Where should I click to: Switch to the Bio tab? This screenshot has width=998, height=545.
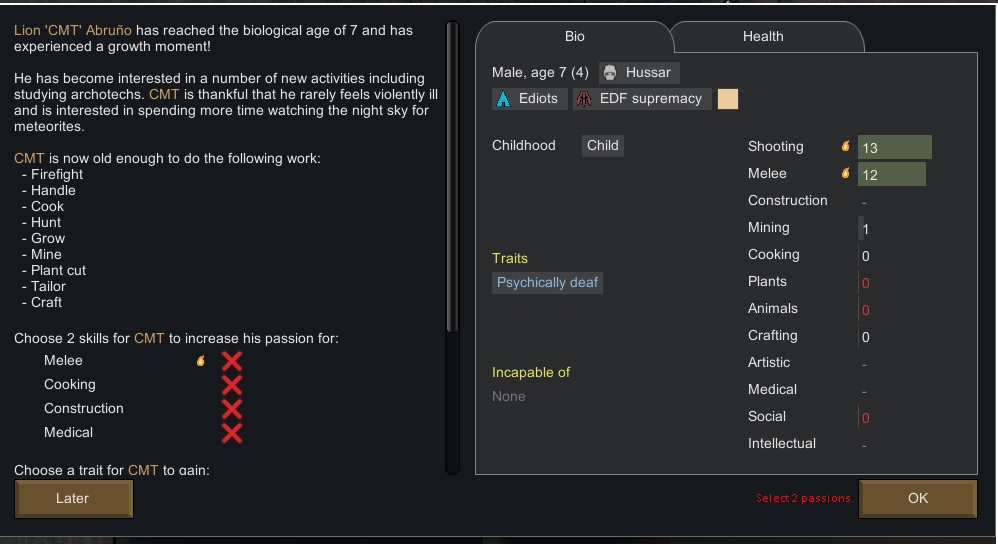click(575, 36)
